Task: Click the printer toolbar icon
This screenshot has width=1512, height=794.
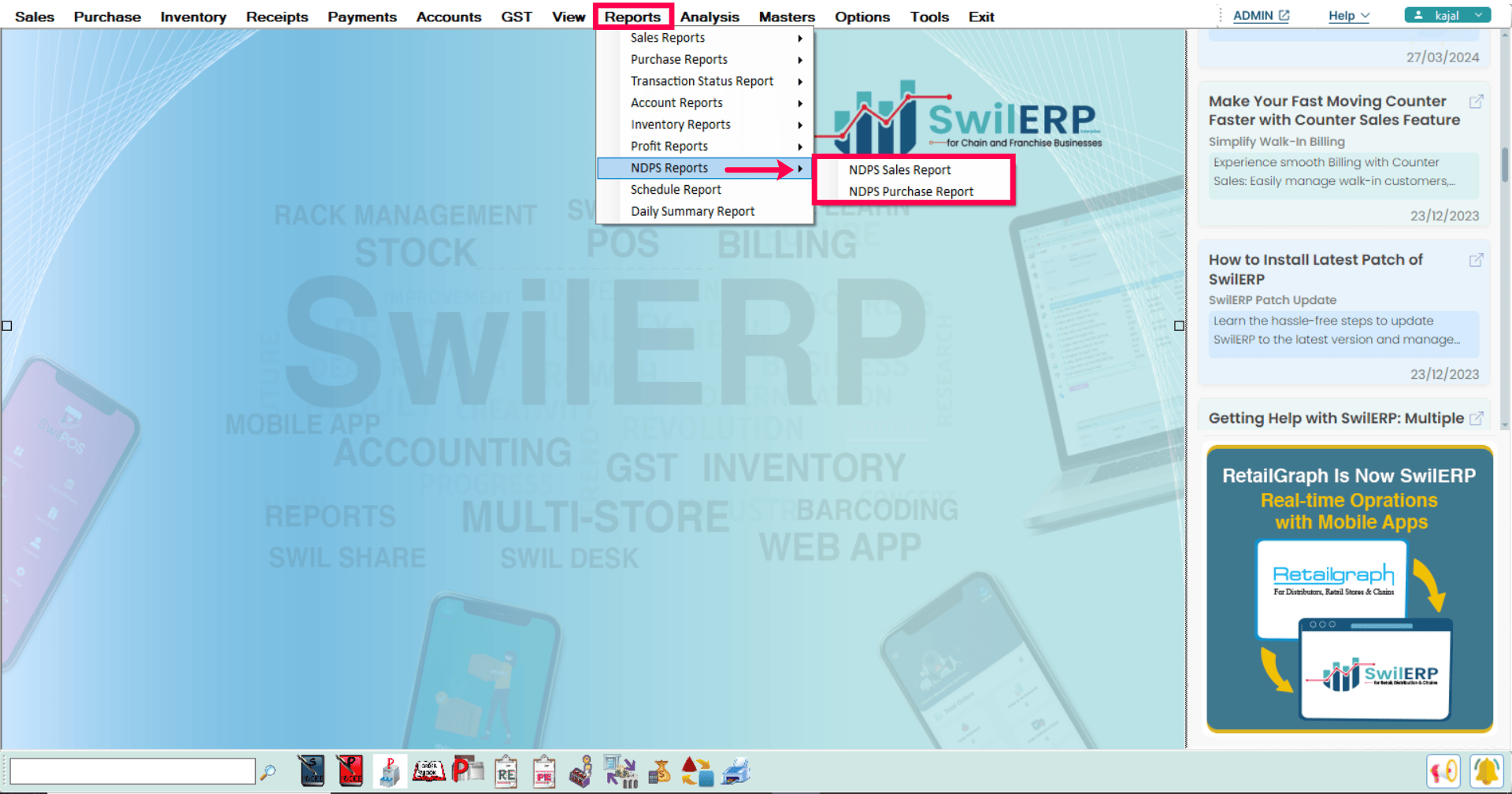Action: point(736,771)
